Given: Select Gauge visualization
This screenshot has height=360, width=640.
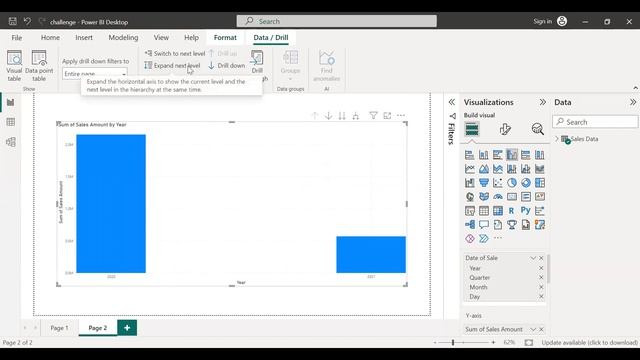Looking at the screenshot, I should 498,197.
